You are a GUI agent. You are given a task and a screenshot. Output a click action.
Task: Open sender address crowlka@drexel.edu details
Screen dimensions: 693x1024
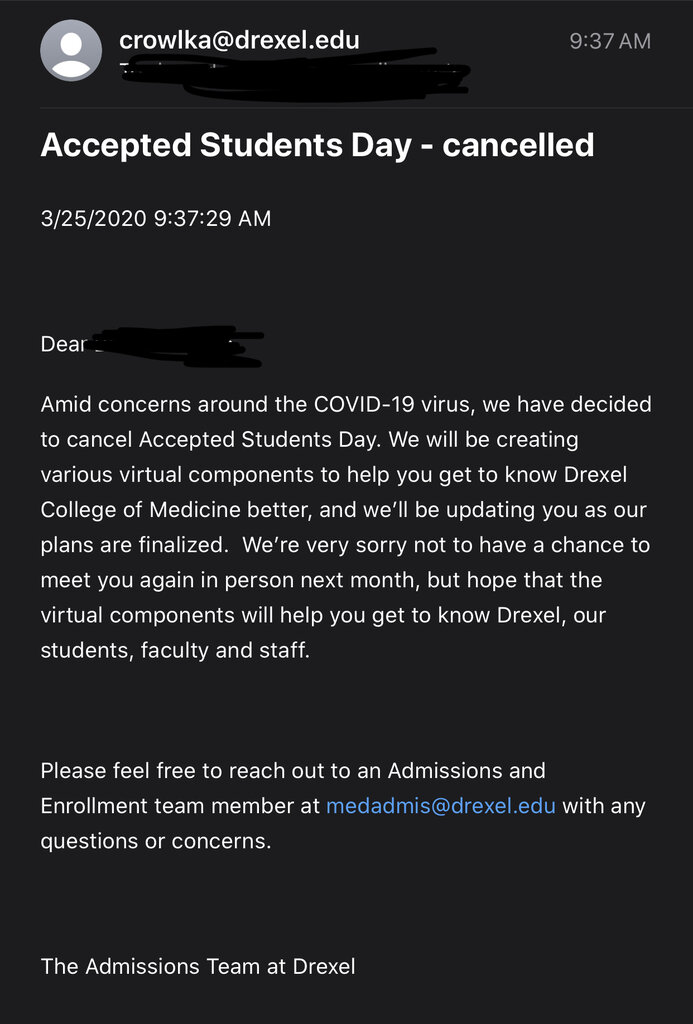pyautogui.click(x=239, y=40)
